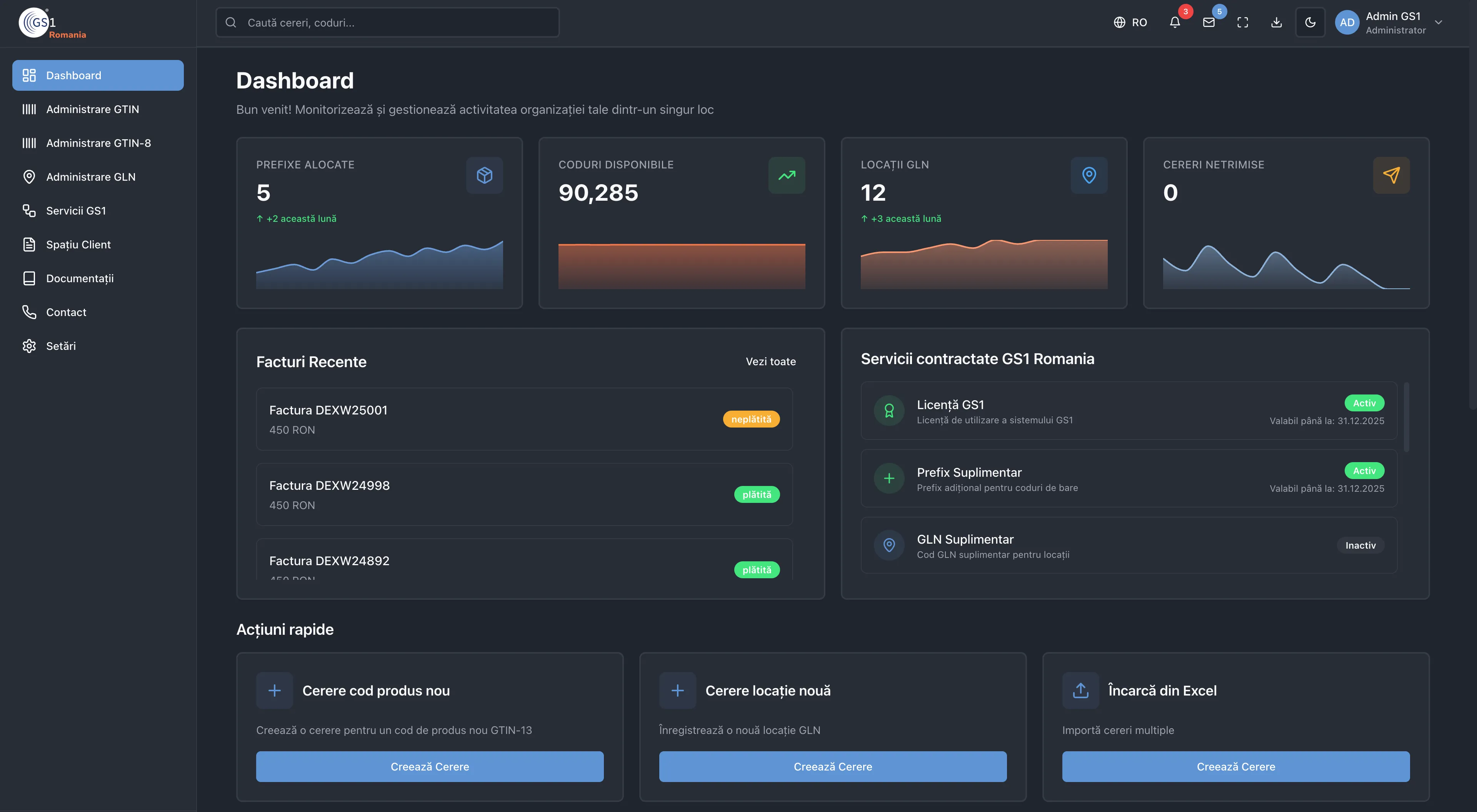Enter fullscreen with the expand icon

click(x=1242, y=22)
